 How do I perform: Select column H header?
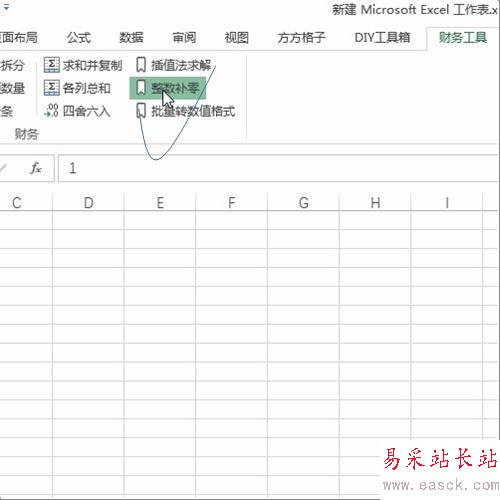click(x=375, y=202)
